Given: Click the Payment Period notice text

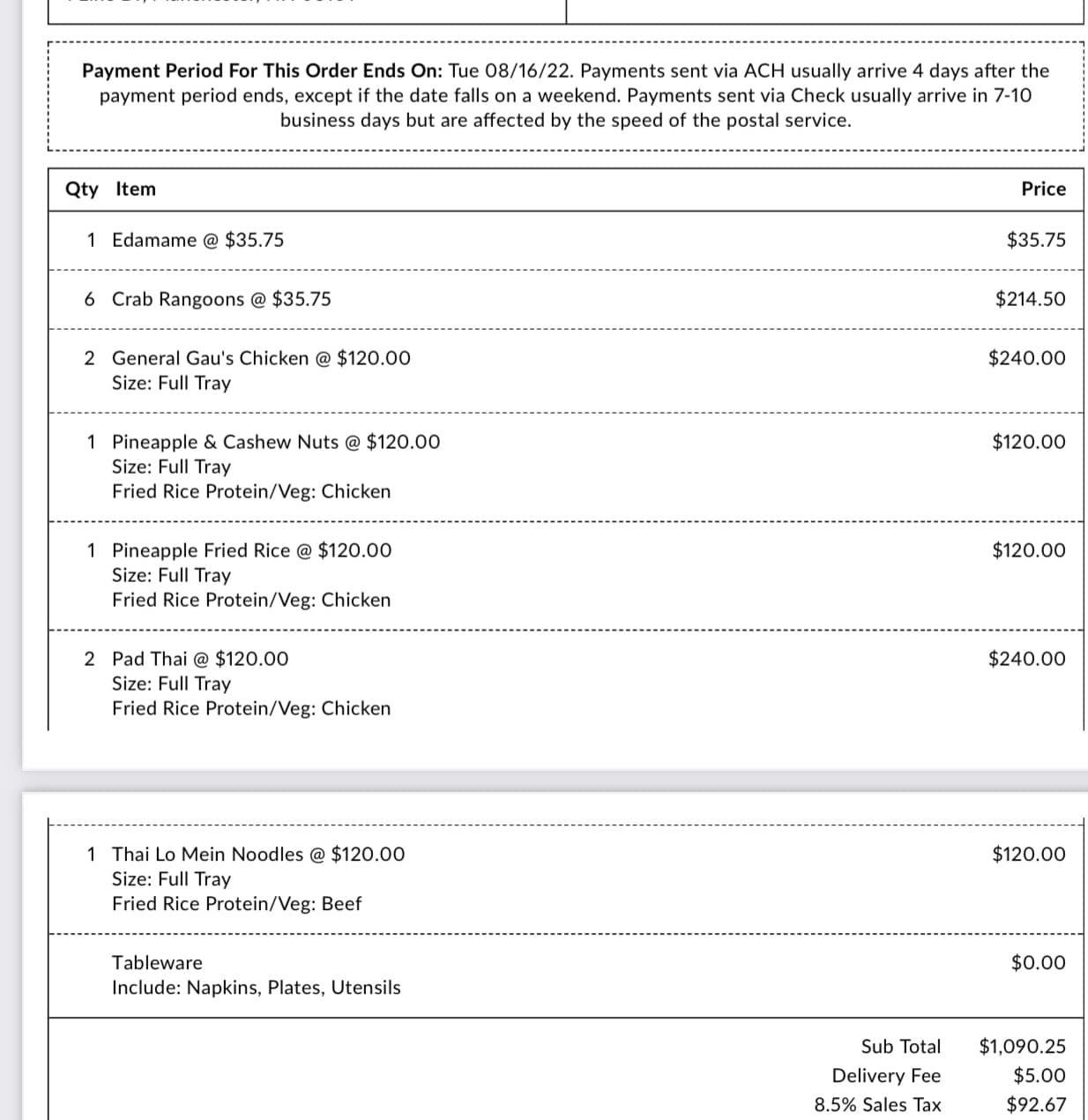Looking at the screenshot, I should coord(565,95).
